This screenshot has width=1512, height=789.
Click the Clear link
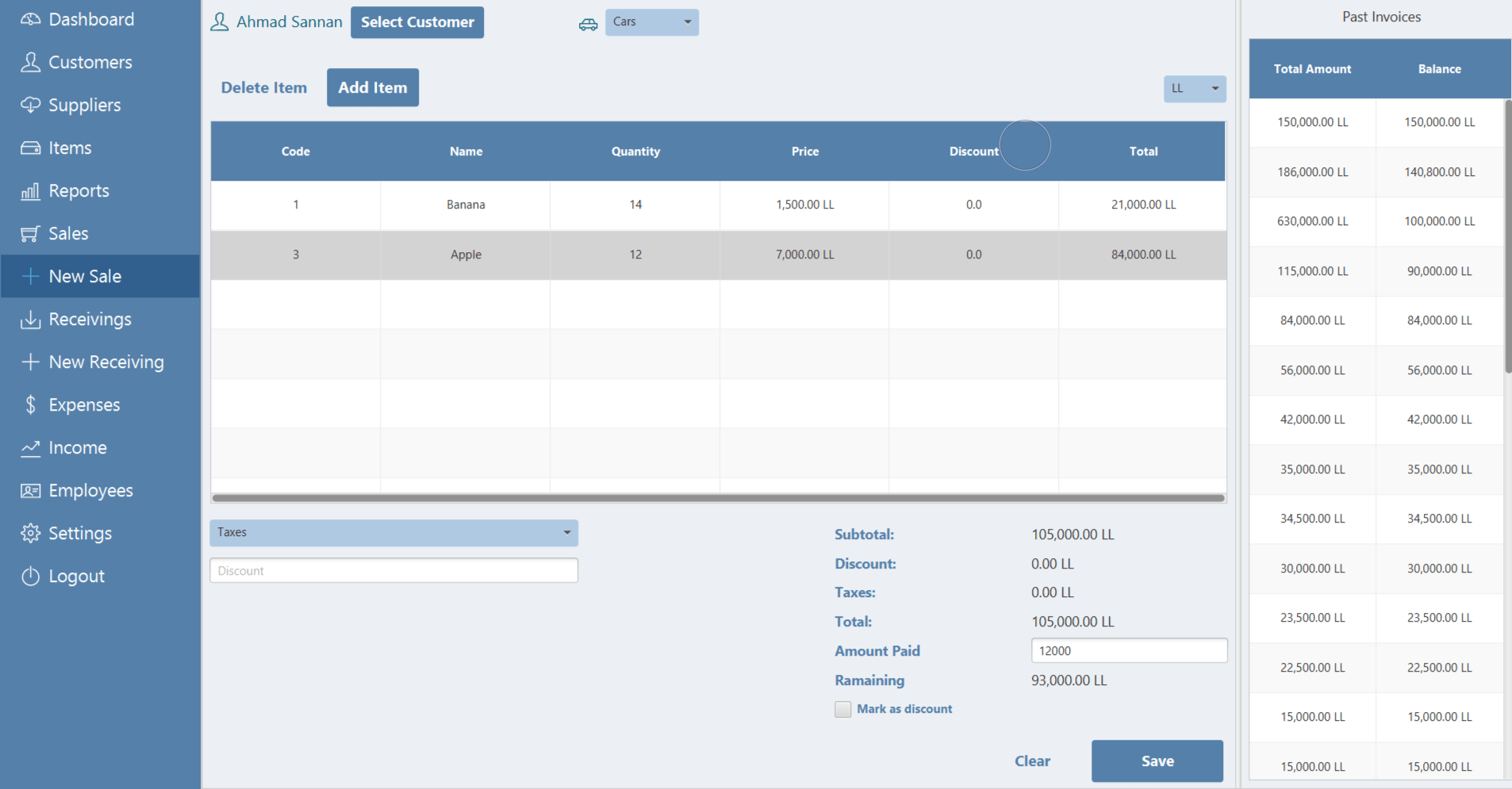pos(1032,761)
